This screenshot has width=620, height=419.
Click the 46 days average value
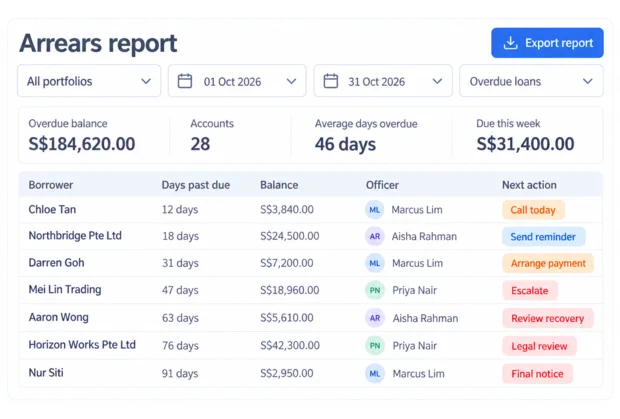[x=345, y=144]
